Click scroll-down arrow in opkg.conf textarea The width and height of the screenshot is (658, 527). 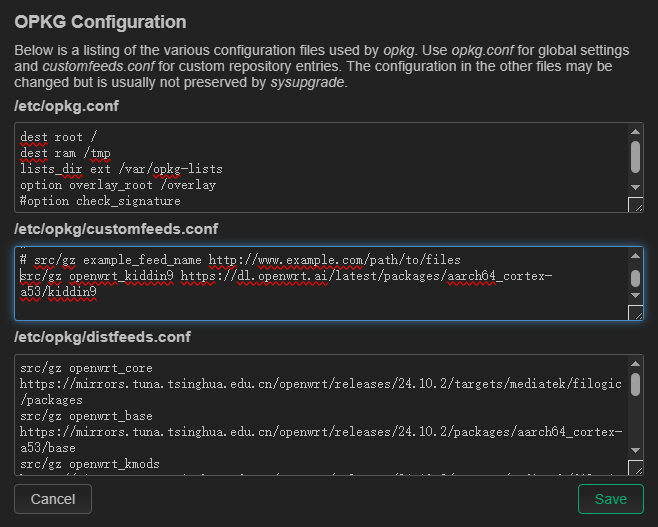(635, 187)
